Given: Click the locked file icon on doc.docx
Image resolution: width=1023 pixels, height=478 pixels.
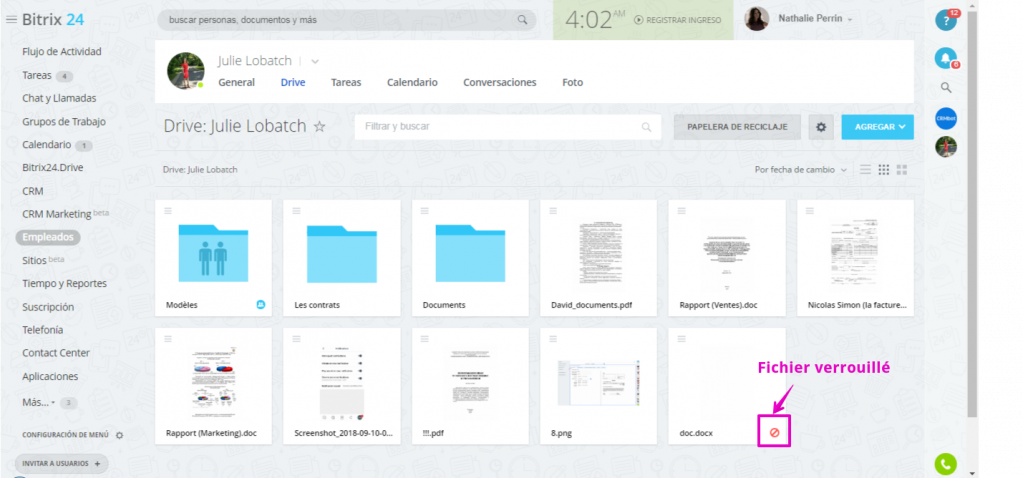Looking at the screenshot, I should point(774,432).
